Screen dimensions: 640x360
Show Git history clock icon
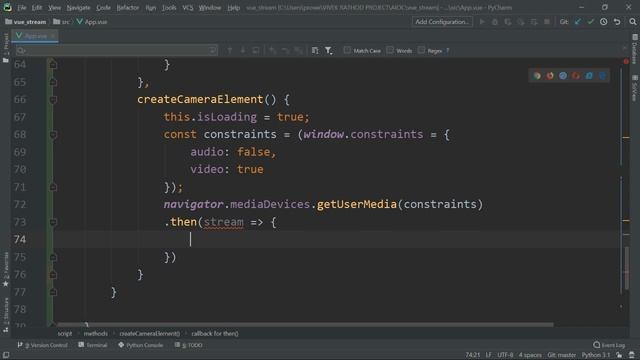pos(604,22)
